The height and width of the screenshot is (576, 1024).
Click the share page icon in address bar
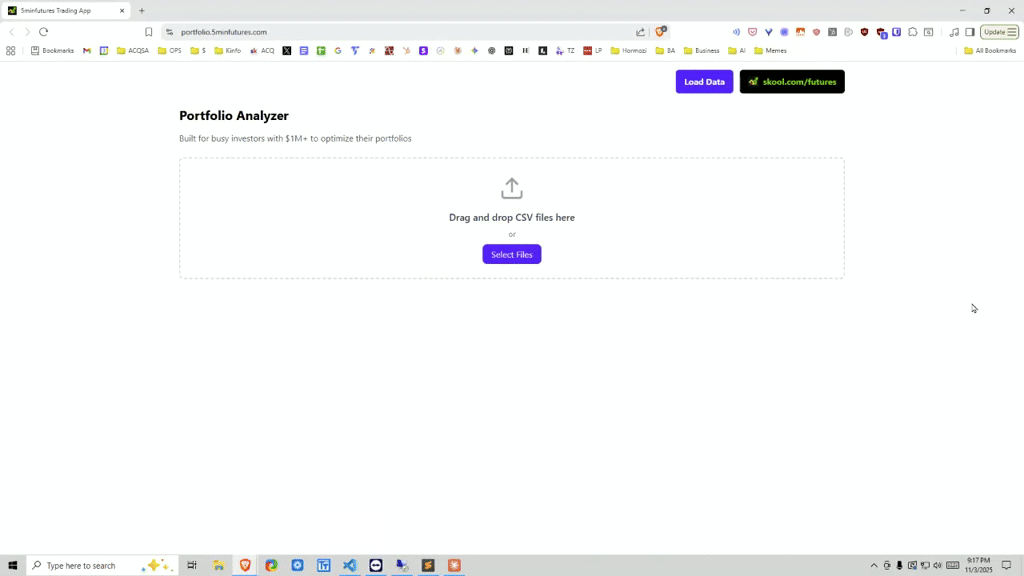640,31
